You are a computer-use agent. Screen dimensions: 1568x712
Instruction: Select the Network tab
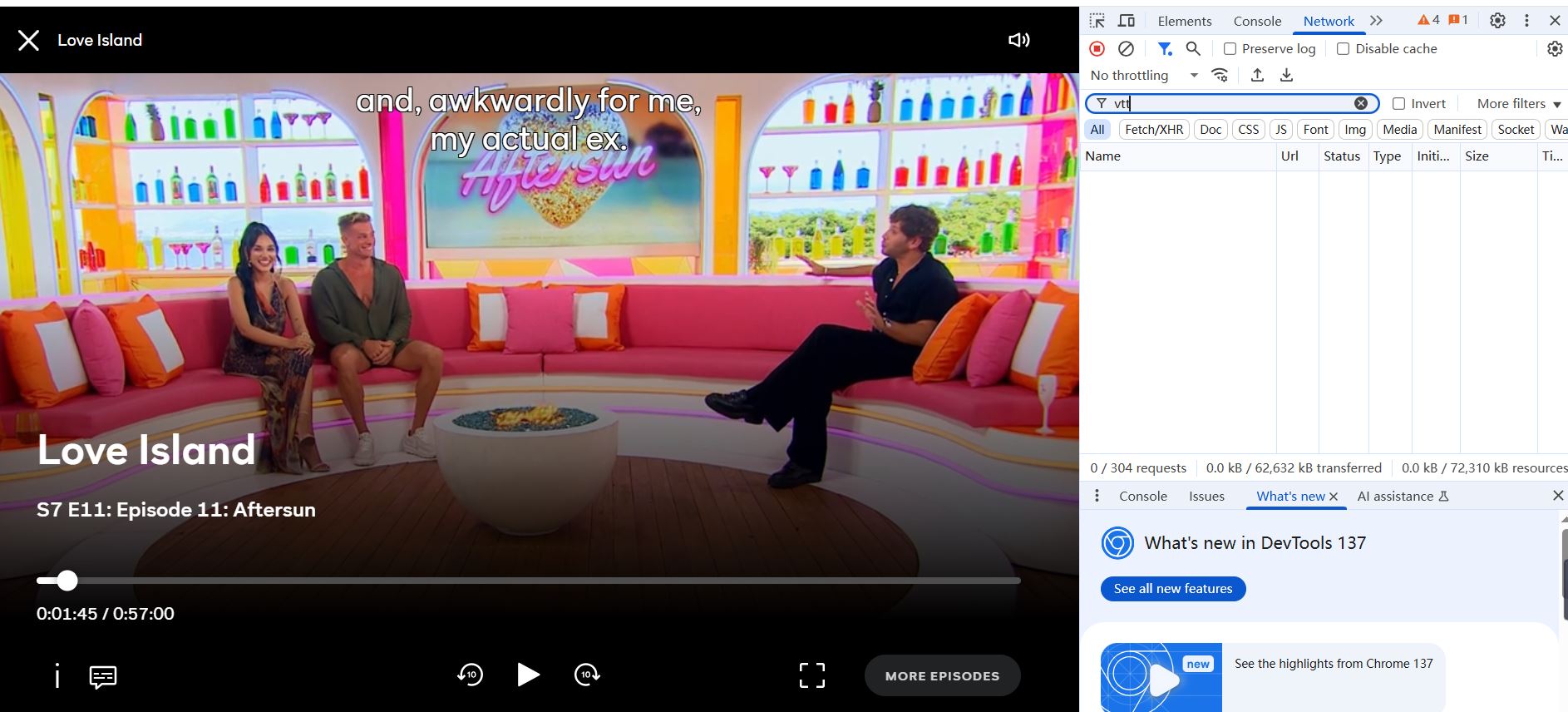(1329, 22)
